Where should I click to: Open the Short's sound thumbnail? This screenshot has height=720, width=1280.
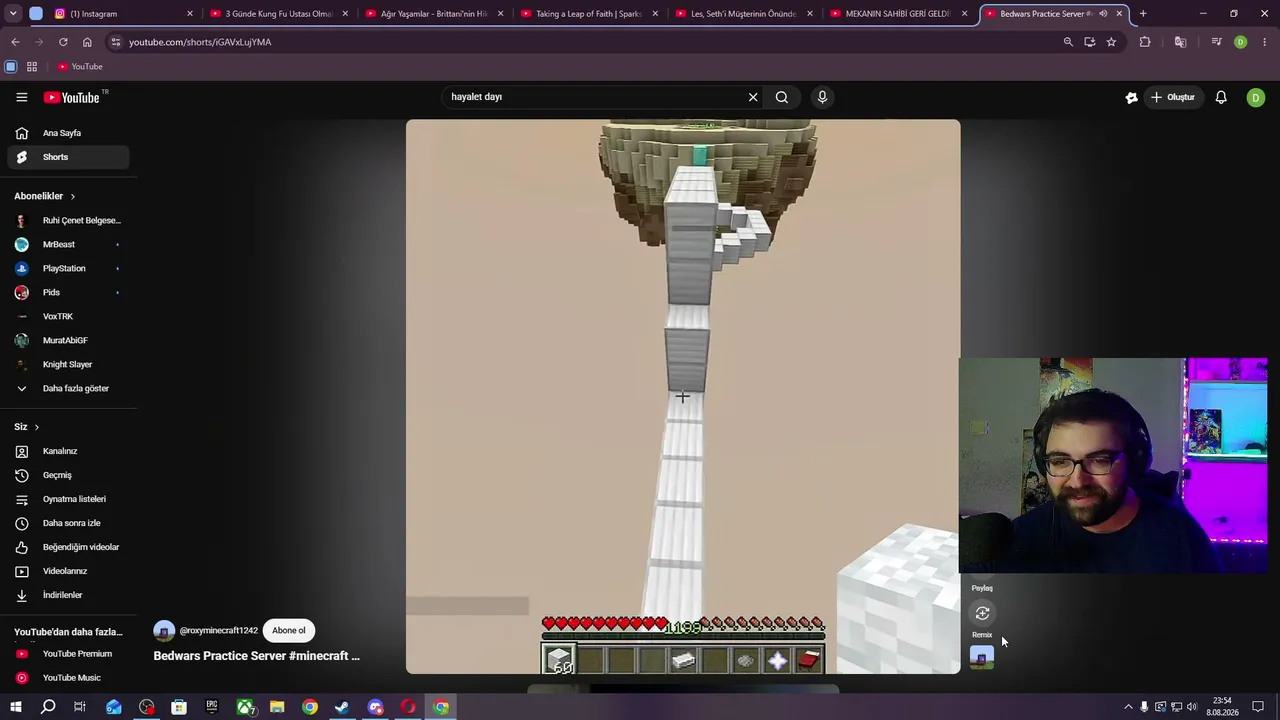coord(982,657)
